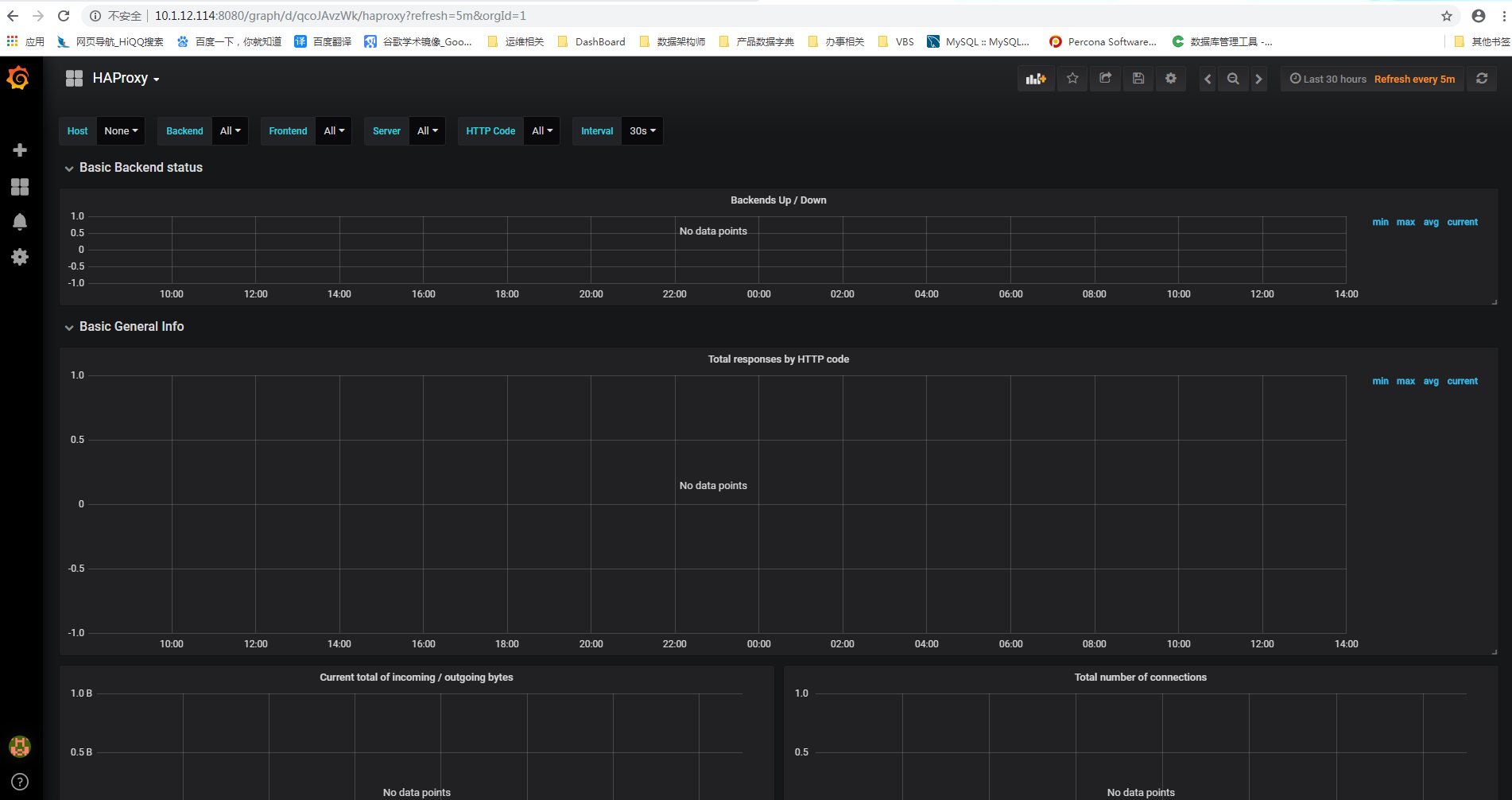Click the Add panel icon
1512x800 pixels.
pyautogui.click(x=1036, y=79)
